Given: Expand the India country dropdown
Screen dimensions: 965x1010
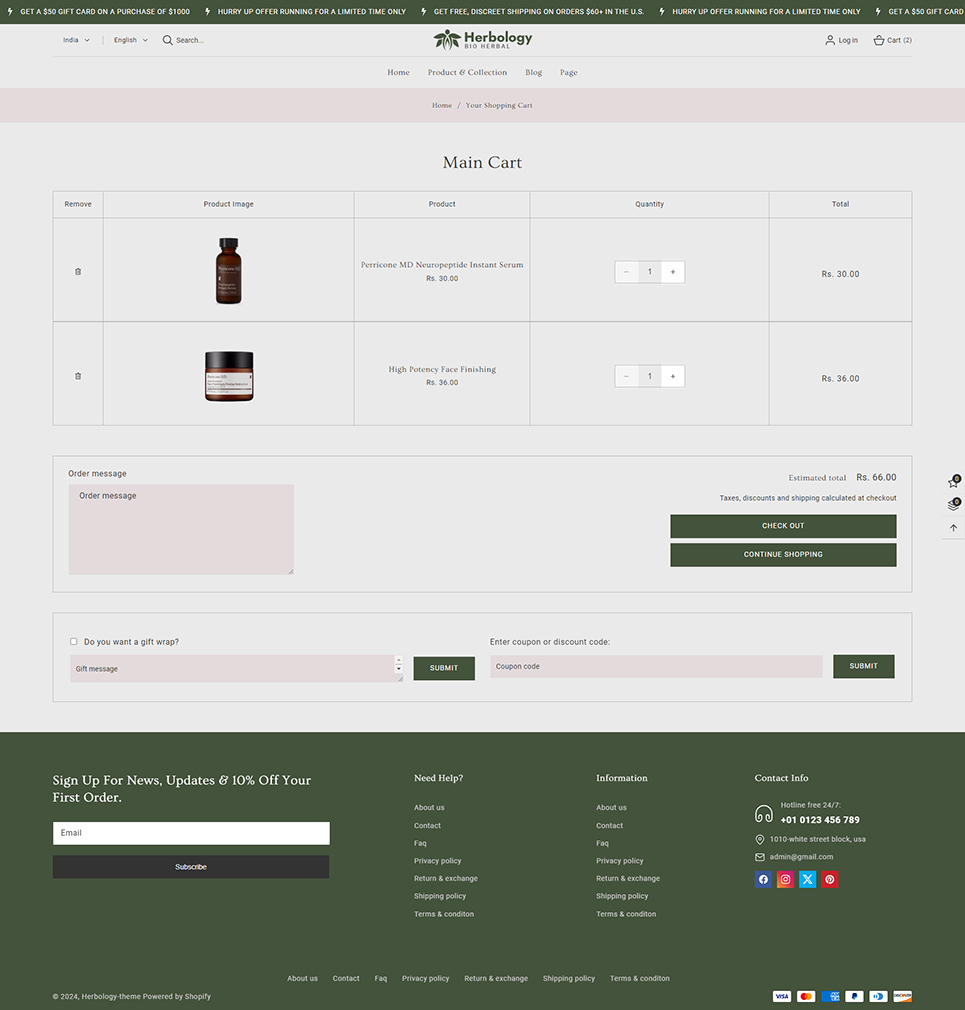Looking at the screenshot, I should click(76, 40).
